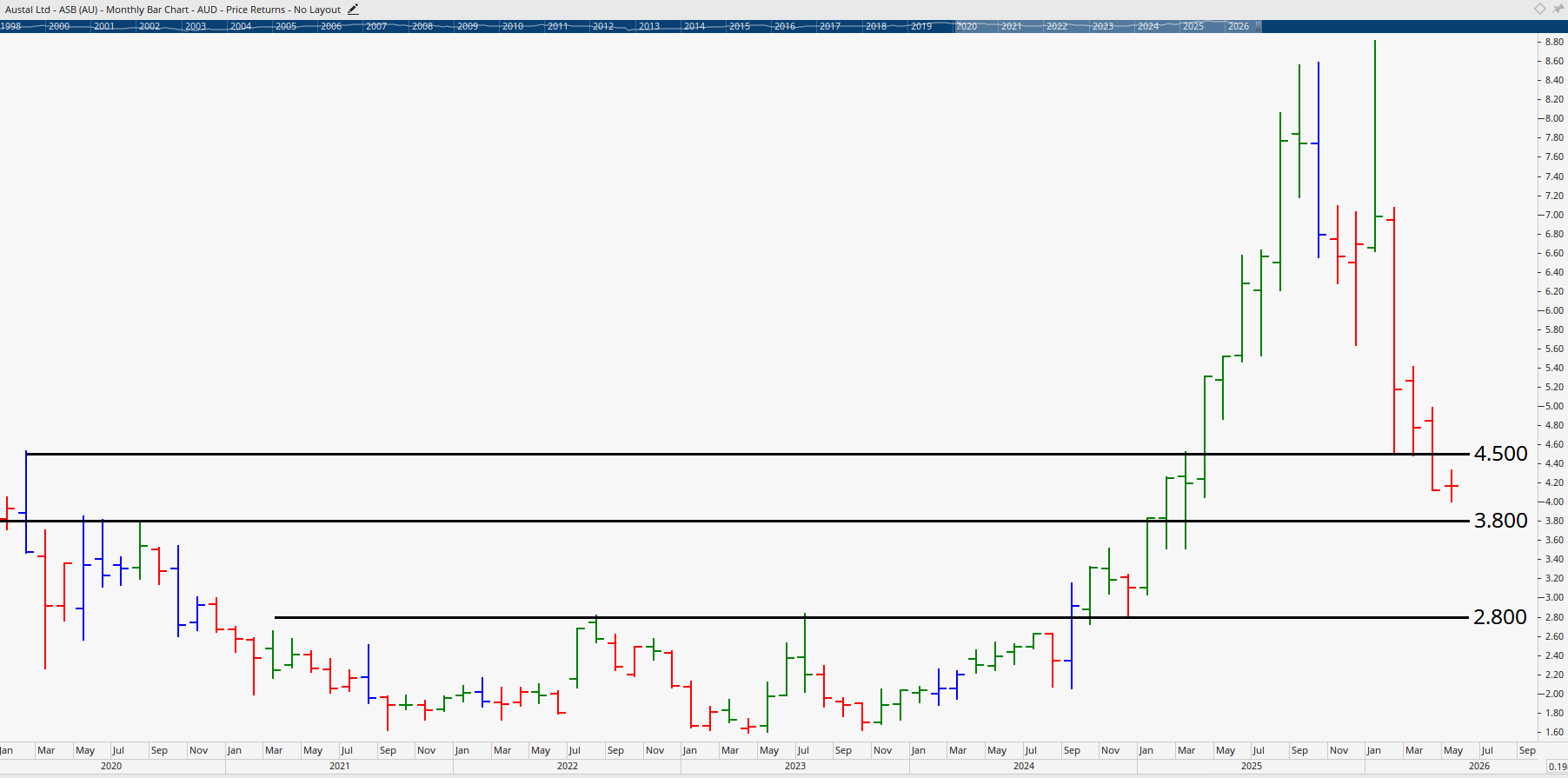
Task: Click the 8.80 price axis label
Action: [x=1554, y=42]
